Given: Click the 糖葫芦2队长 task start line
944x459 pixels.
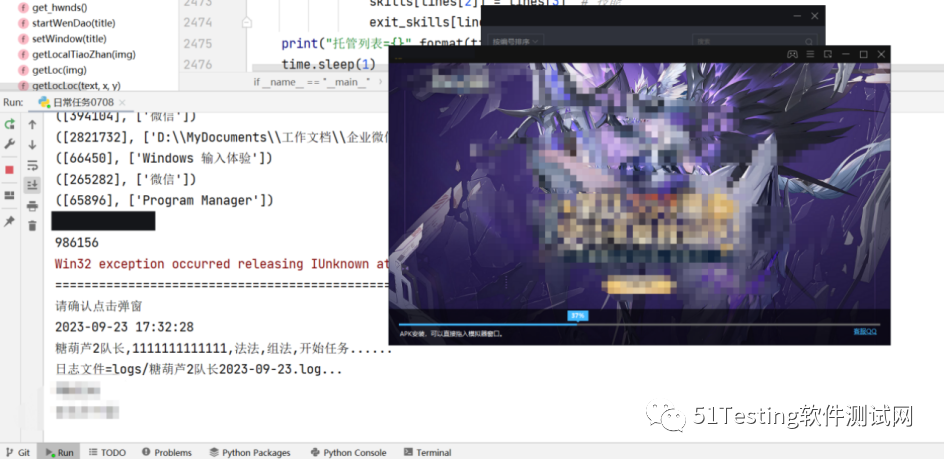Looking at the screenshot, I should pyautogui.click(x=223, y=348).
